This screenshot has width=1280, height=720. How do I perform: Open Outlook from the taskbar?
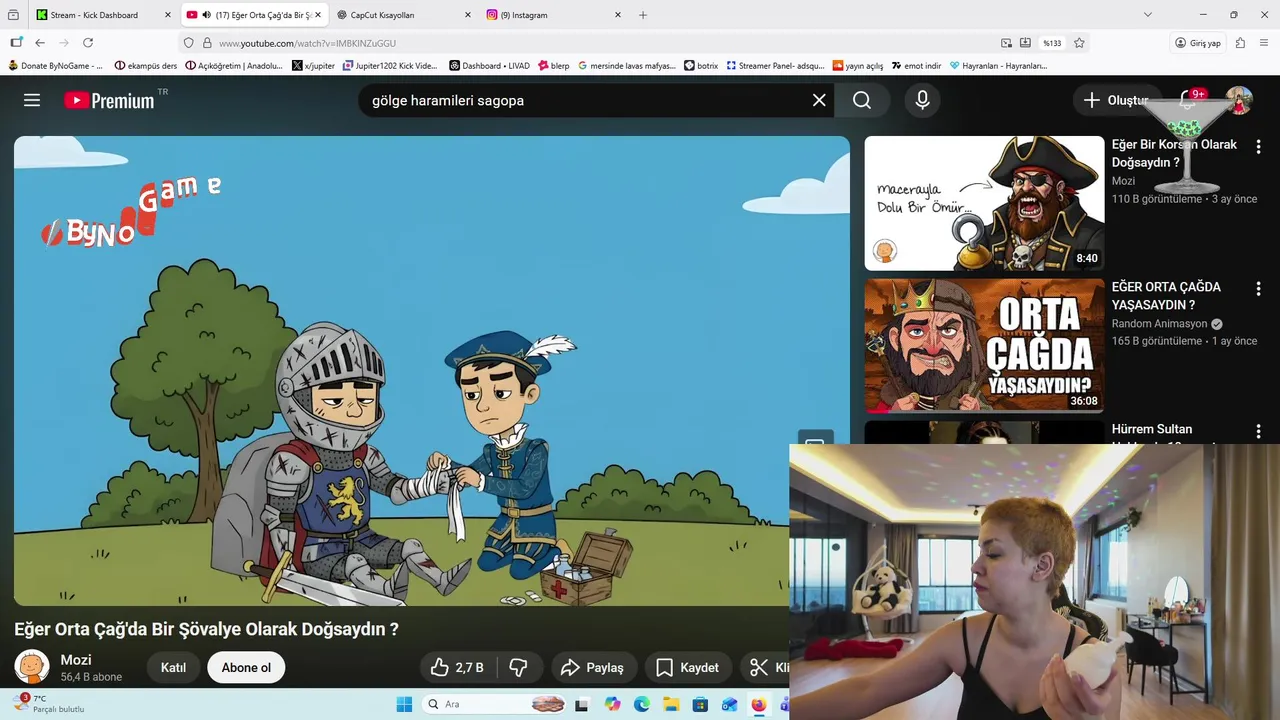729,704
